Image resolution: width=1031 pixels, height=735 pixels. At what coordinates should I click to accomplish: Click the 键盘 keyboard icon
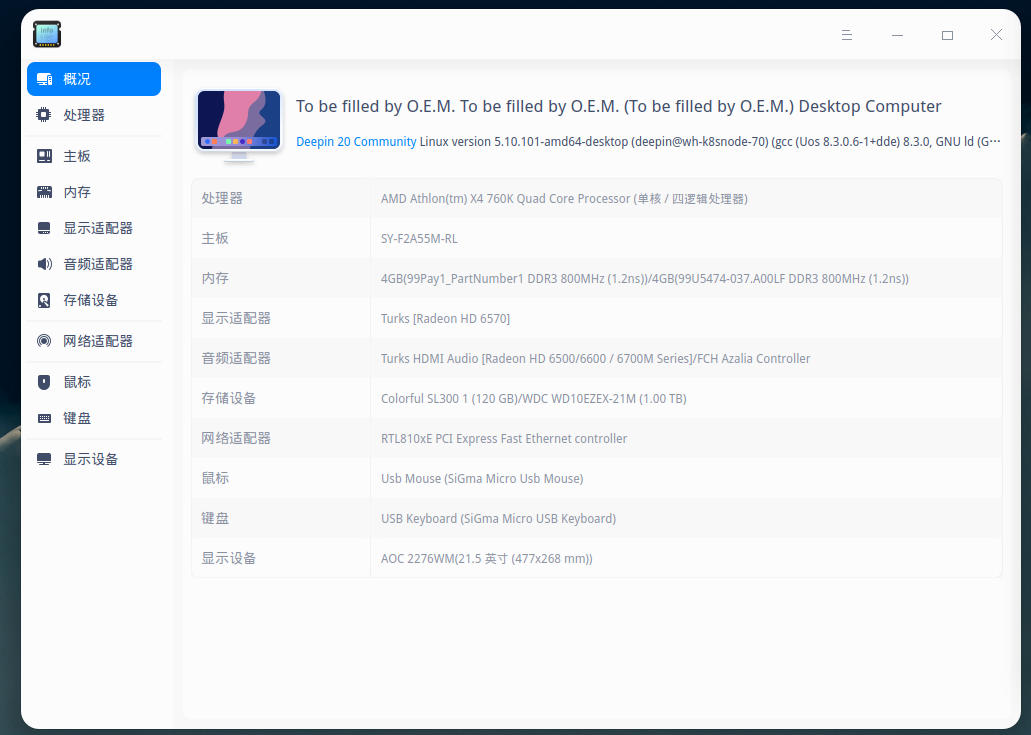tap(44, 418)
